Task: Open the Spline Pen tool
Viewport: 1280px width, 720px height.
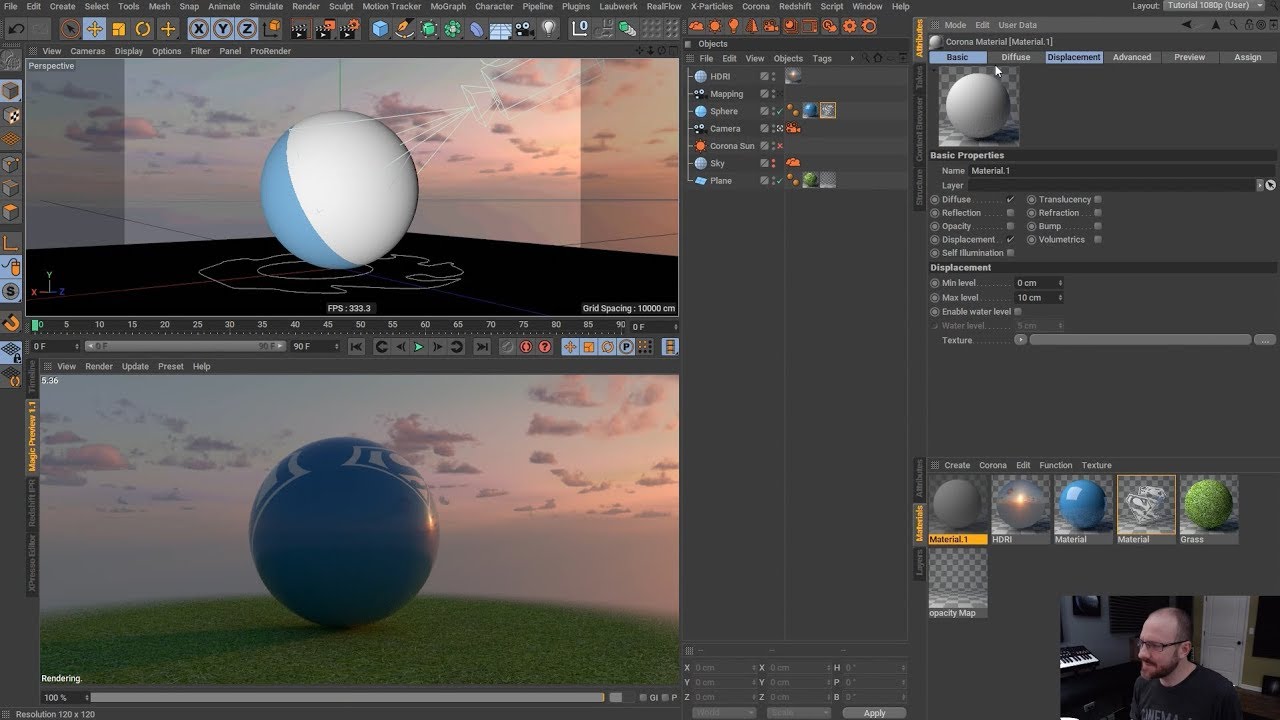Action: [x=404, y=29]
